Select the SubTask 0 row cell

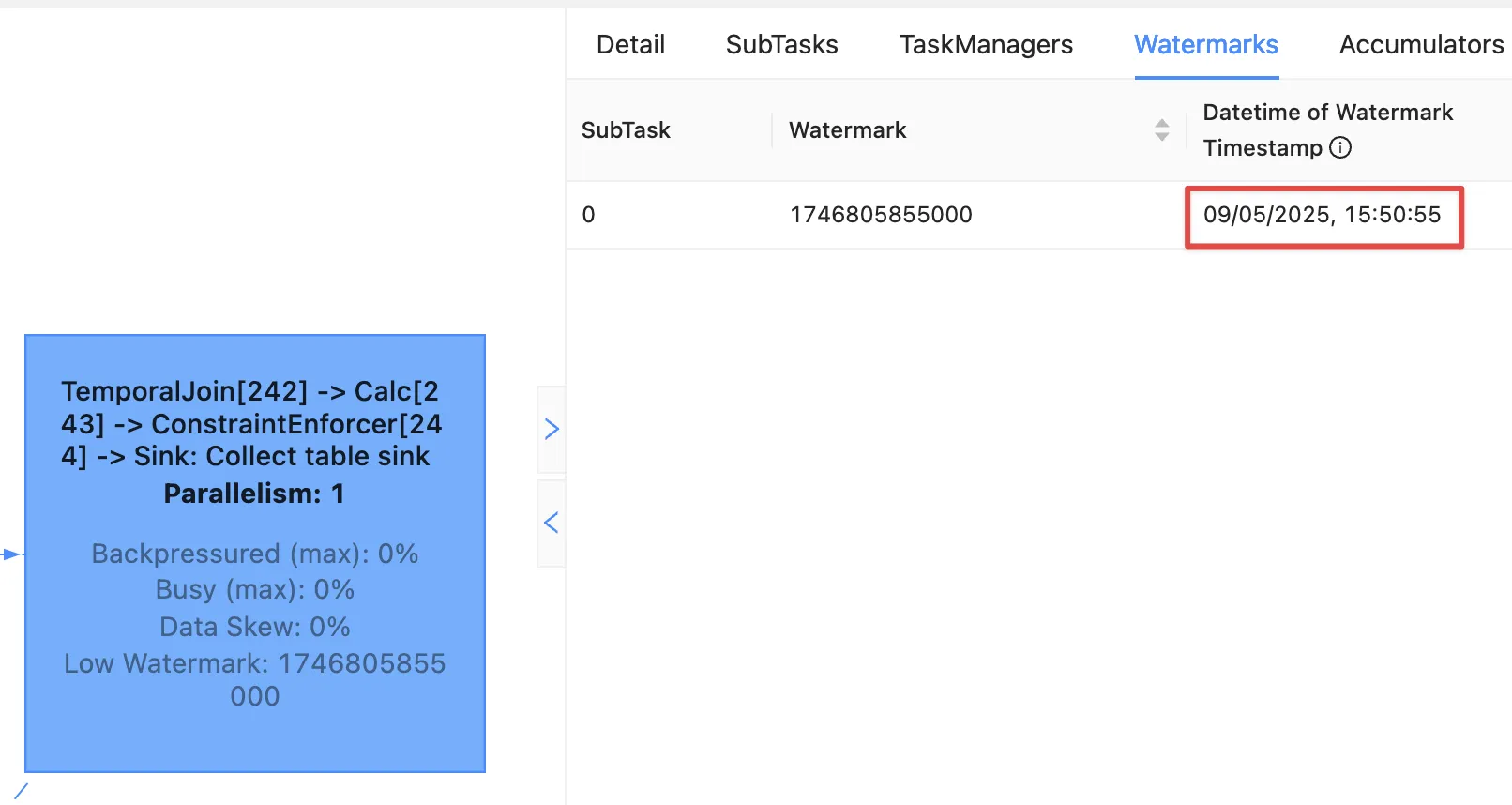coord(588,215)
